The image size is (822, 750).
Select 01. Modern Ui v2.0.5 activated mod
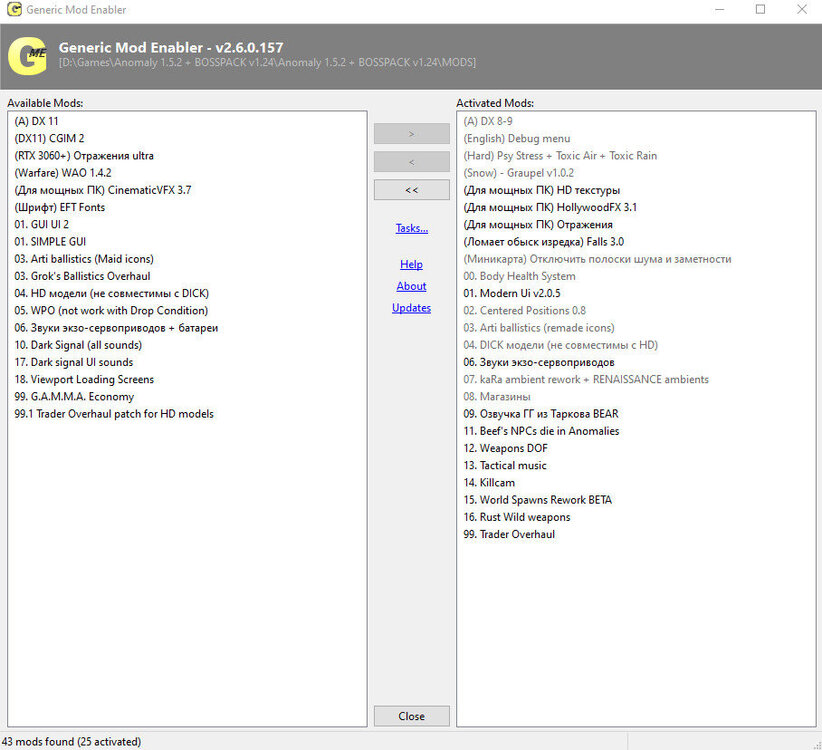click(512, 293)
